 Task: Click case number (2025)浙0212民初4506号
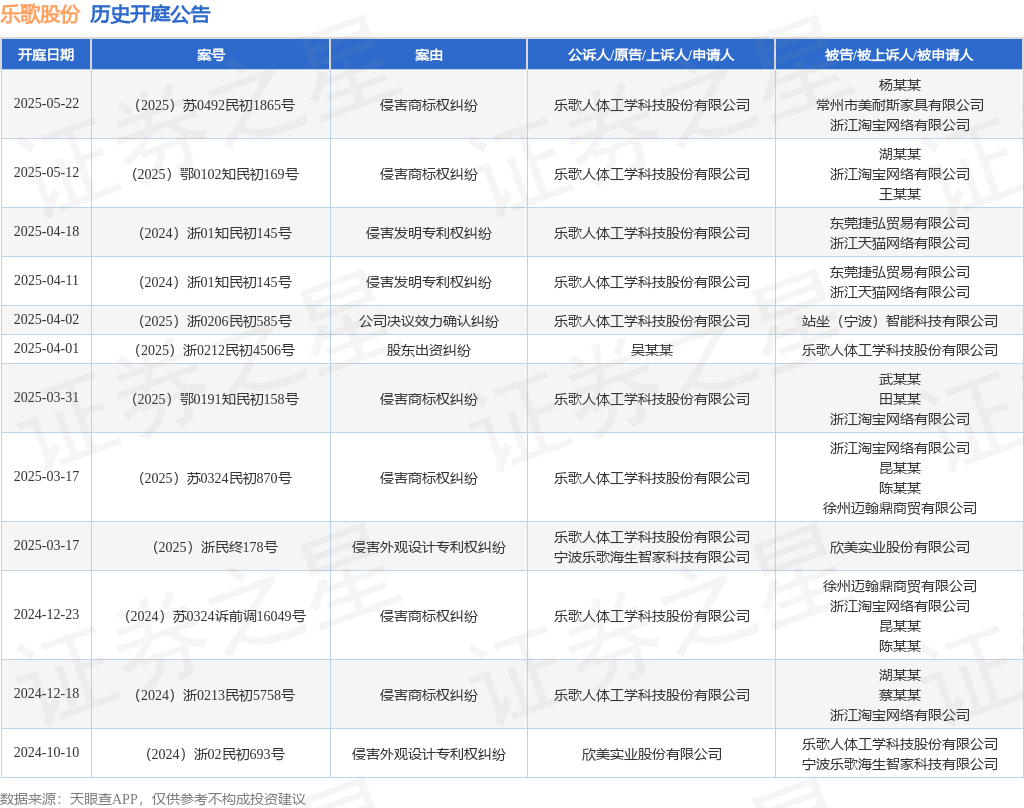pyautogui.click(x=211, y=351)
